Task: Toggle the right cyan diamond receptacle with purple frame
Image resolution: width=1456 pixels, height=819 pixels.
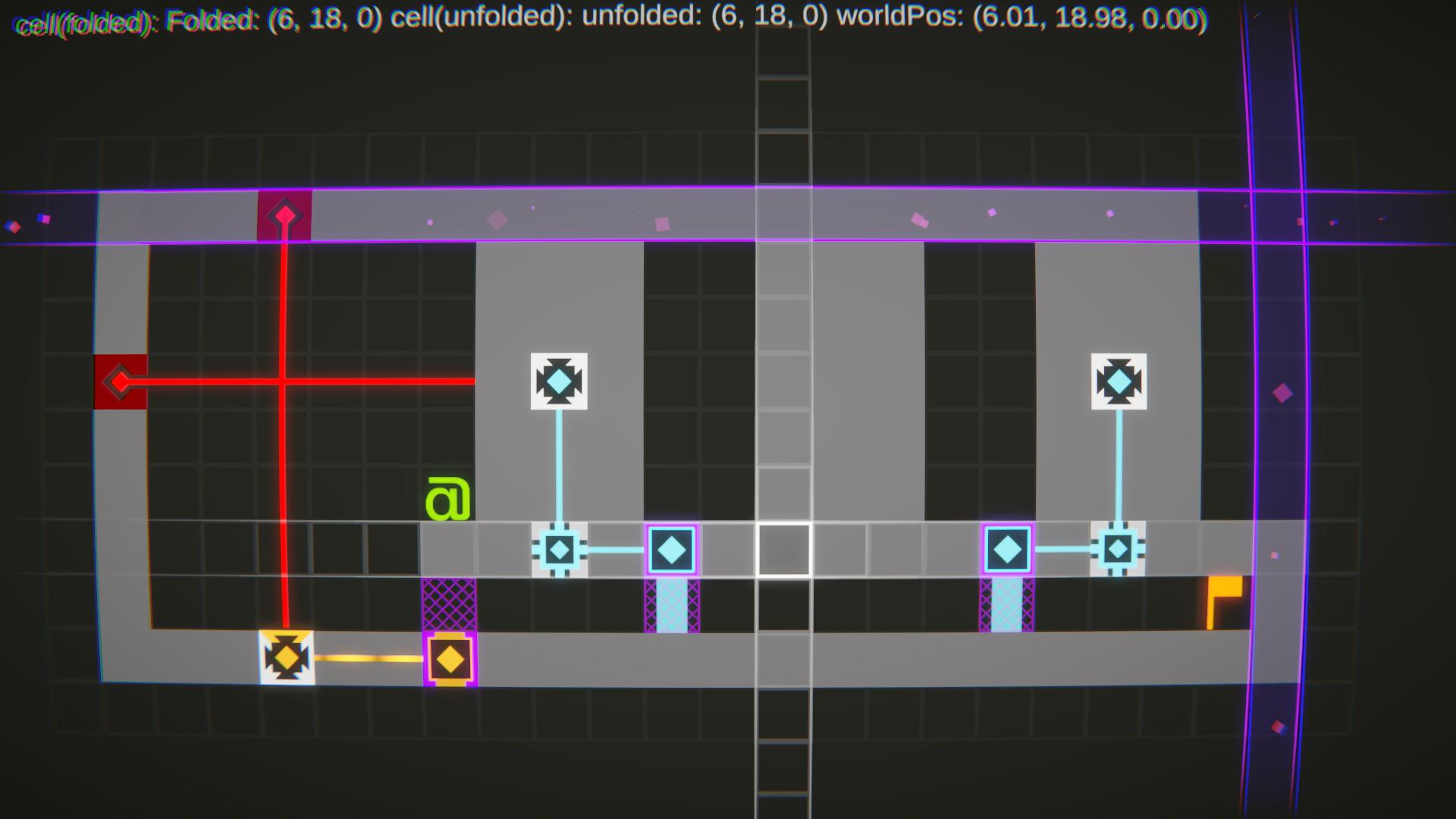Action: [1008, 548]
